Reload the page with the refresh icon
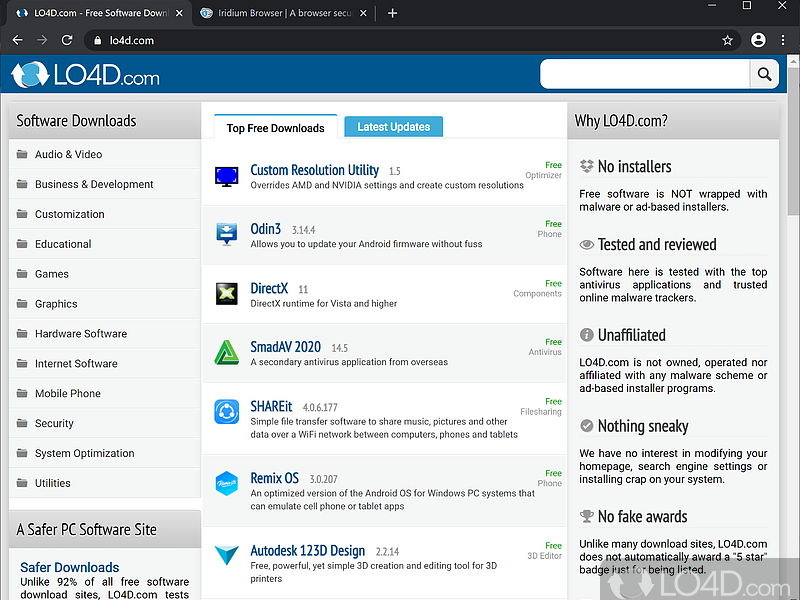Screen dimensions: 800x600 tap(67, 40)
